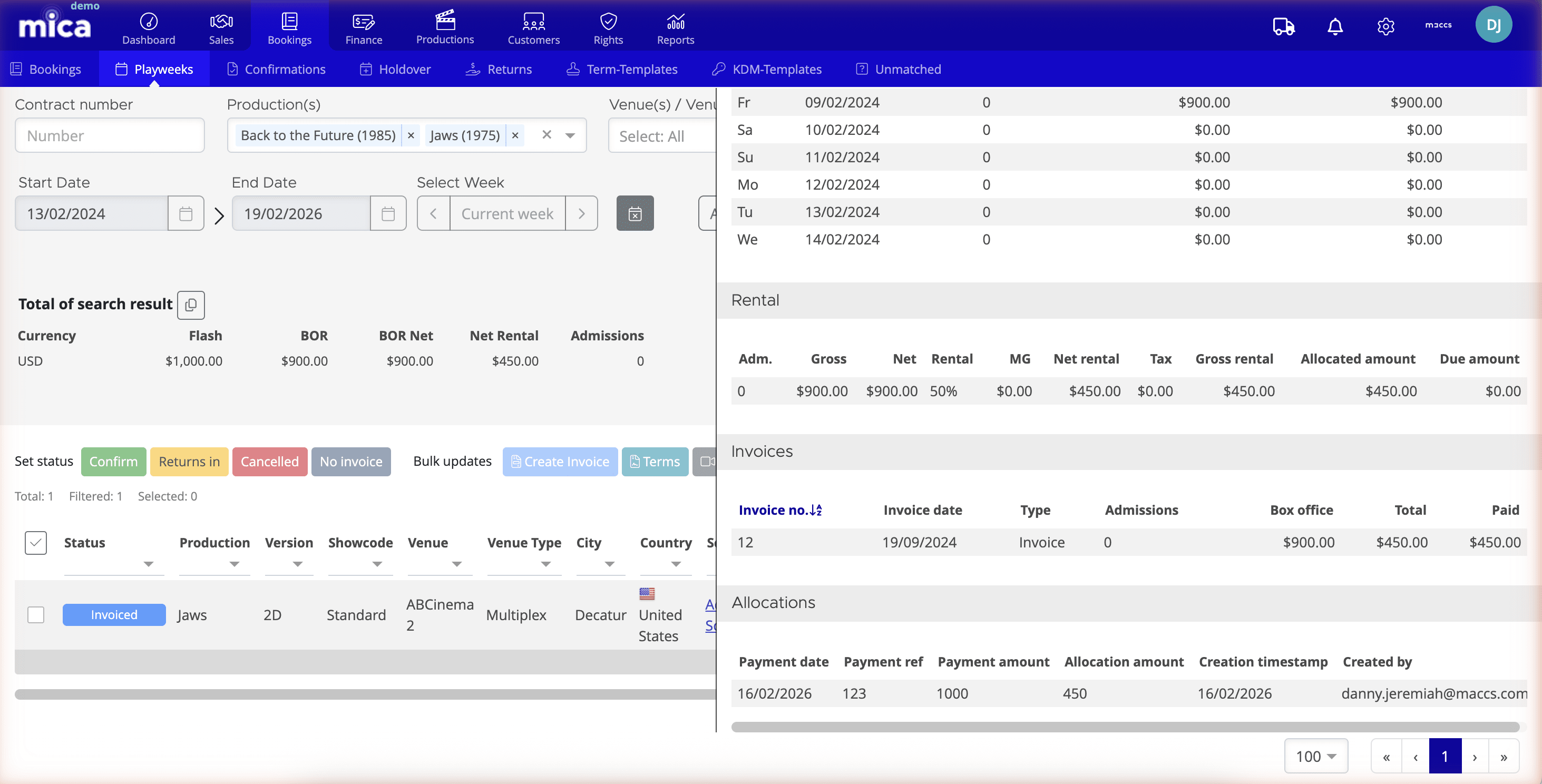Click the notifications bell icon
Viewport: 1542px width, 784px height.
point(1334,26)
